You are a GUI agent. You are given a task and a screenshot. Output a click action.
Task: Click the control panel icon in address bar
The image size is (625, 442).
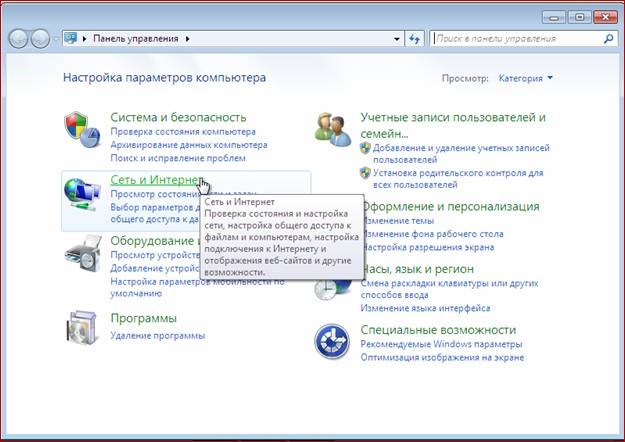click(71, 38)
